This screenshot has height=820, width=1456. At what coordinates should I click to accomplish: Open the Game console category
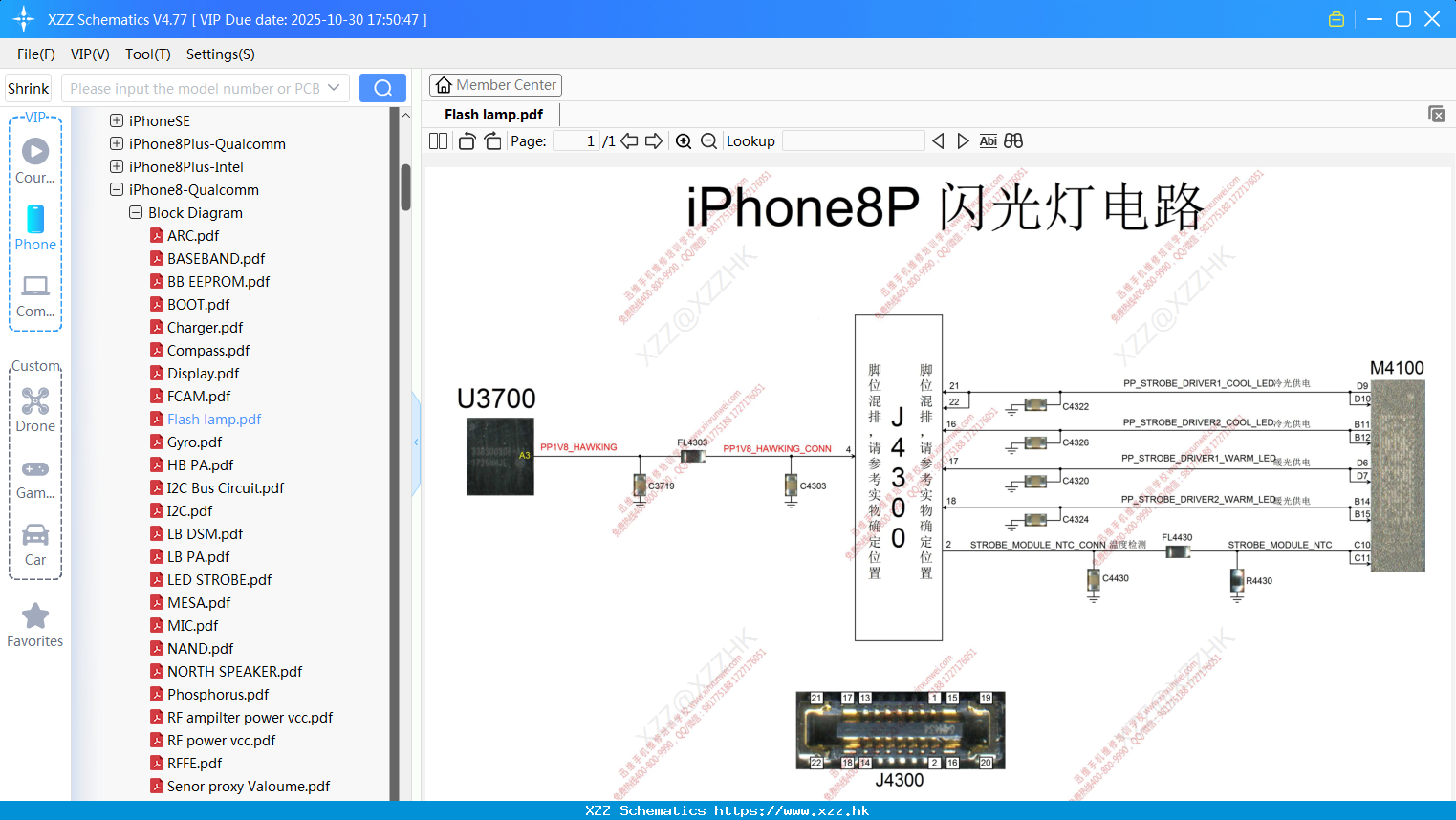[x=35, y=479]
